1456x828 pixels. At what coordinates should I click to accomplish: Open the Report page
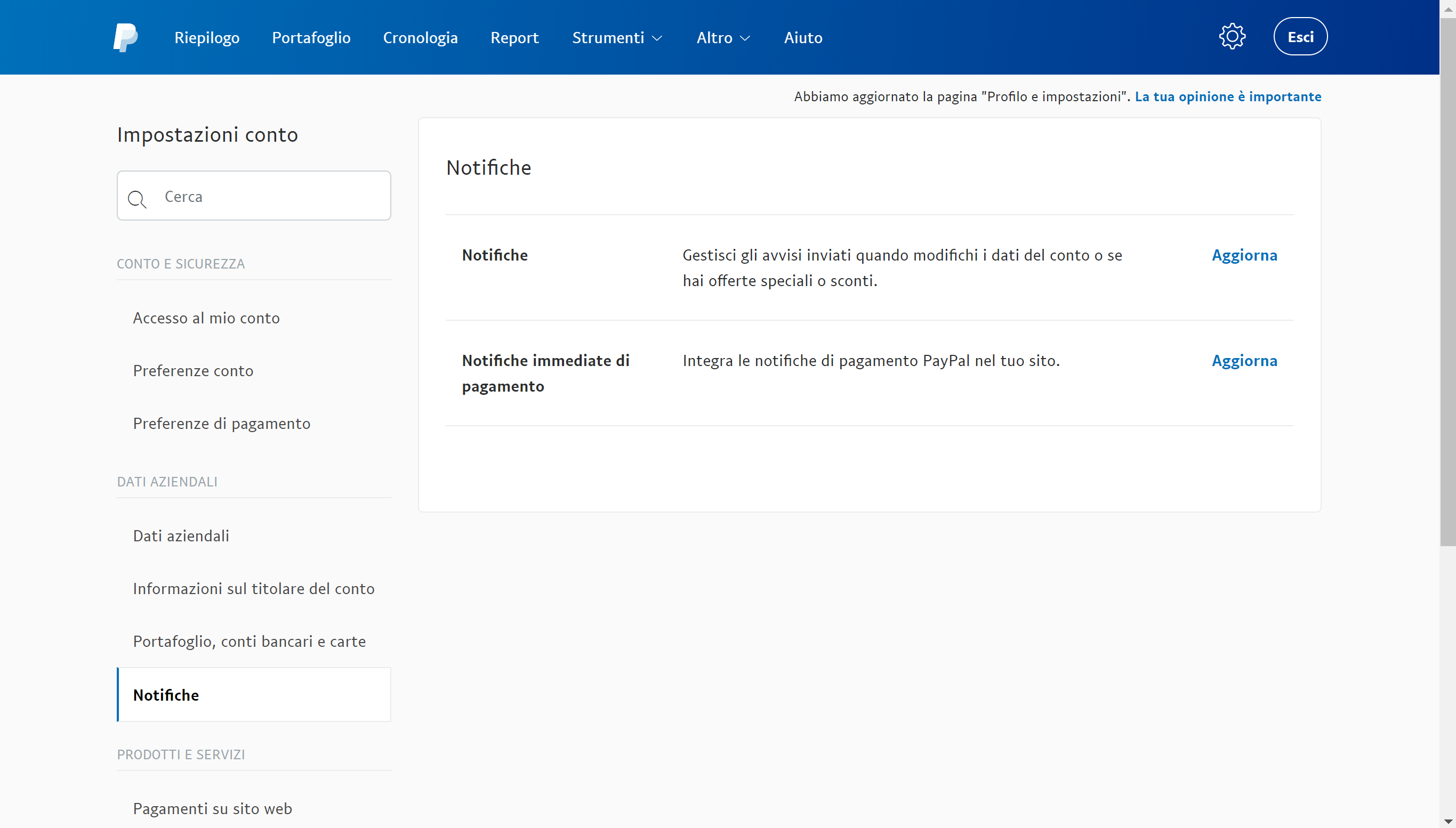click(514, 37)
